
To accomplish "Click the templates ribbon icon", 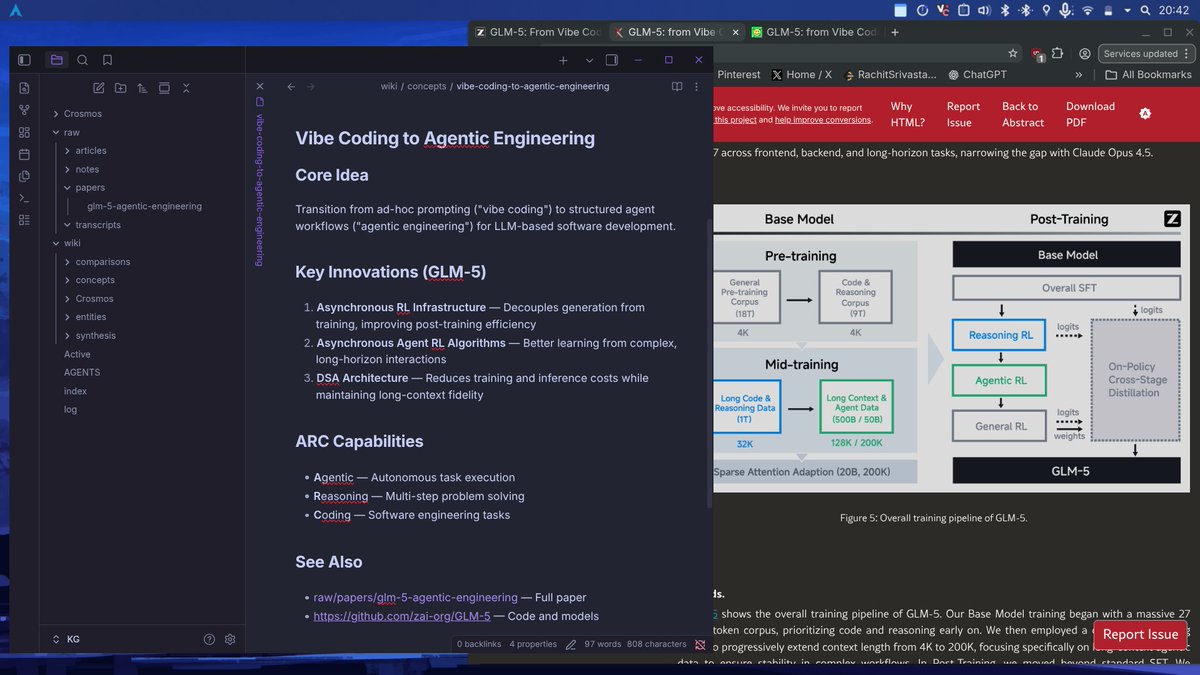I will click(x=24, y=176).
